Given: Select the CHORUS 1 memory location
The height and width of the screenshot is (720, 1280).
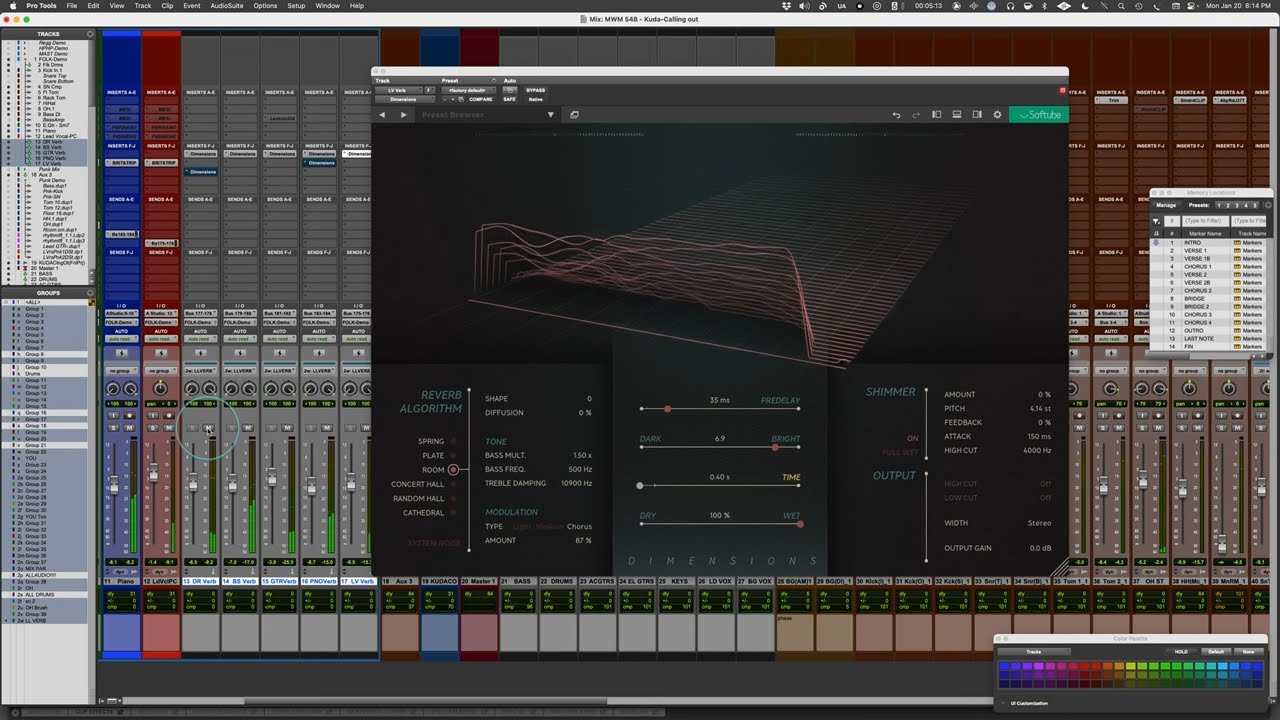Looking at the screenshot, I should click(x=1197, y=267).
